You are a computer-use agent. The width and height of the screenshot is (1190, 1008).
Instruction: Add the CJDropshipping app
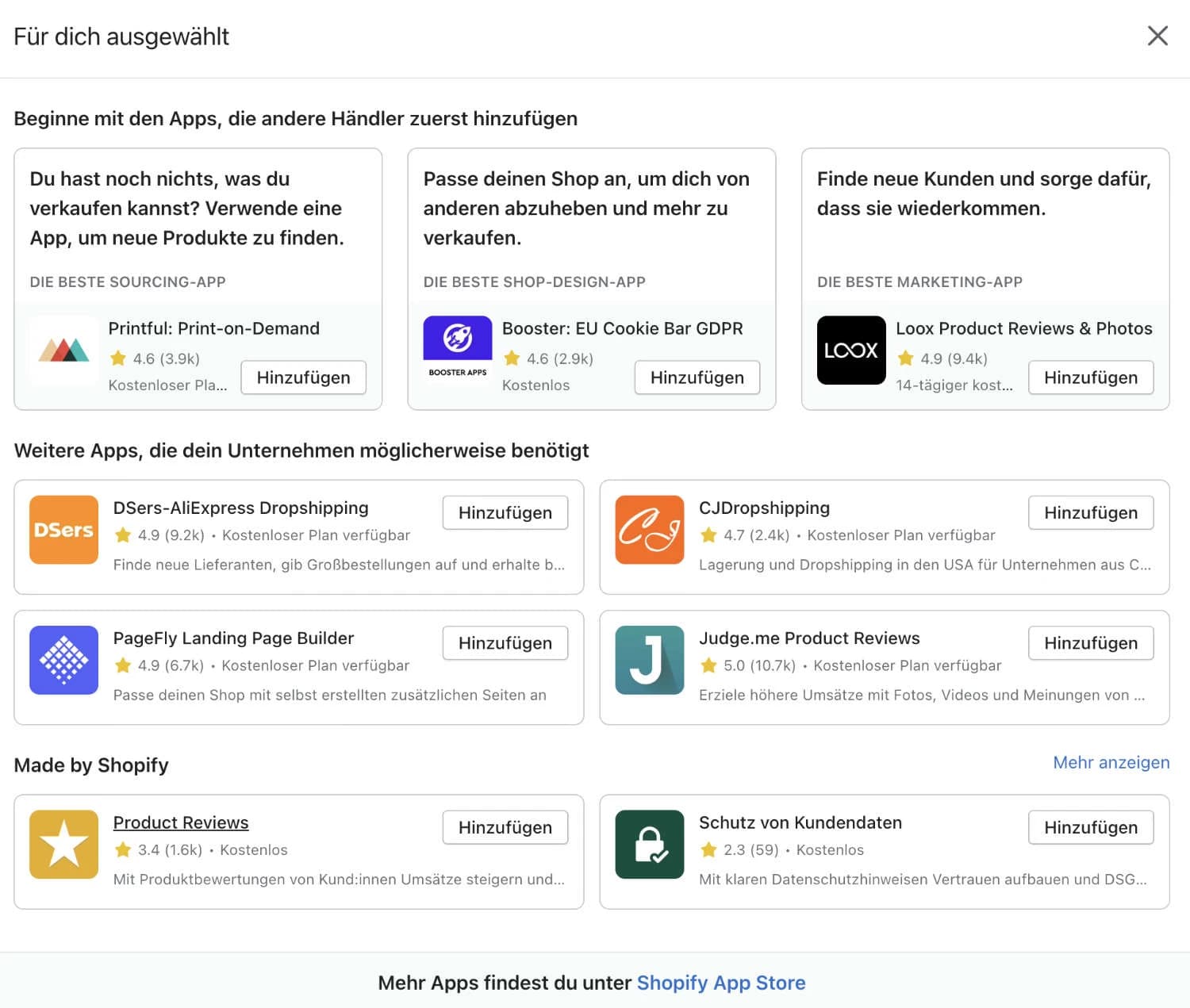pos(1090,512)
